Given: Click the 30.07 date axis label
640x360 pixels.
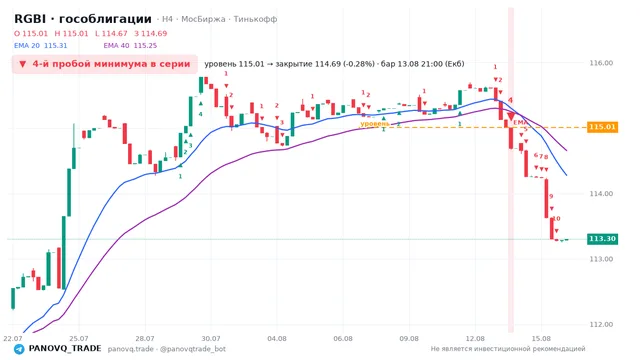Looking at the screenshot, I should click(211, 339).
